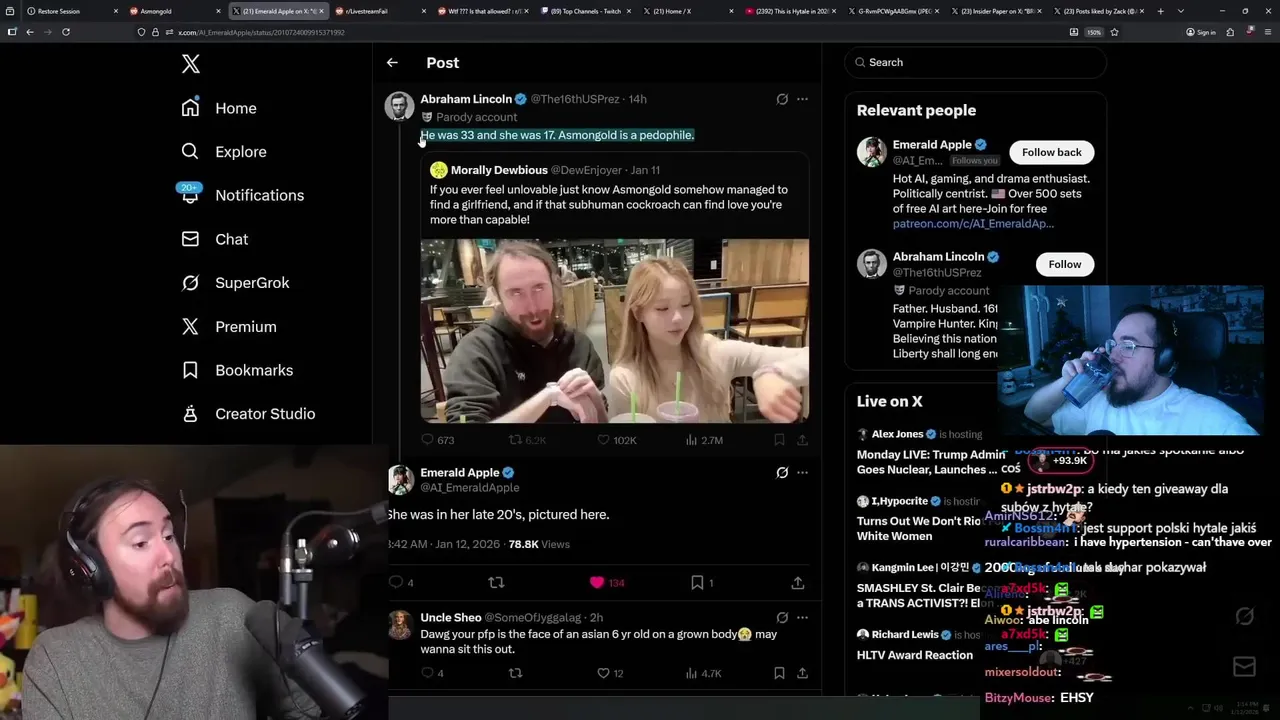Open Richard Lewis HLTV Award Reaction stream
Screen dimensions: 1280x720
[x=920, y=644]
